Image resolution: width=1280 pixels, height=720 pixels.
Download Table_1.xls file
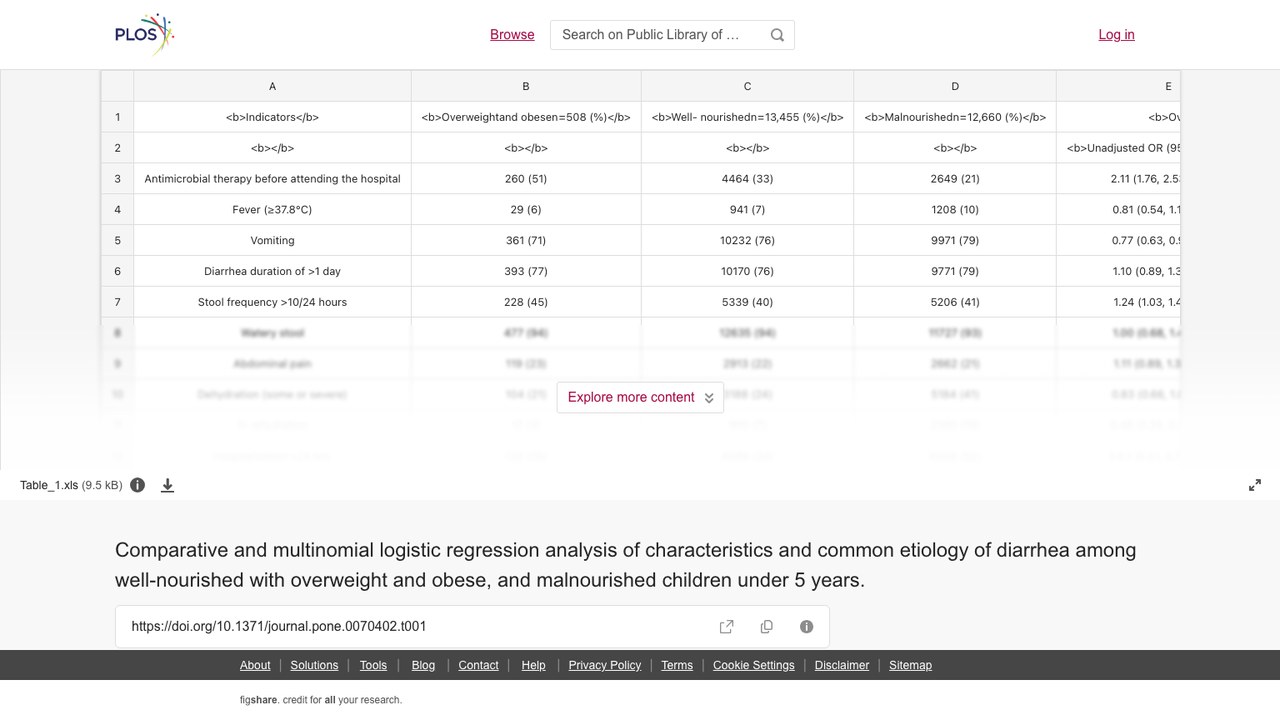[168, 485]
